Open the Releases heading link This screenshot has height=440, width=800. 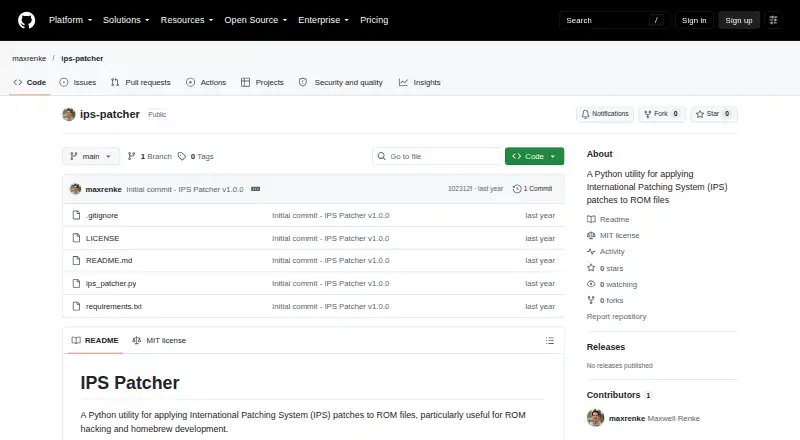point(606,347)
